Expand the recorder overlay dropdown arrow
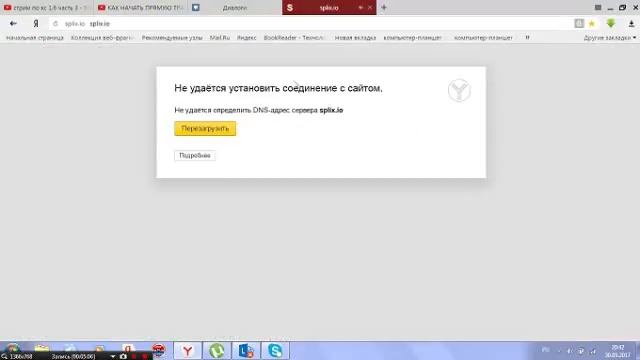Screen dimensions: 640x360 click(113, 356)
